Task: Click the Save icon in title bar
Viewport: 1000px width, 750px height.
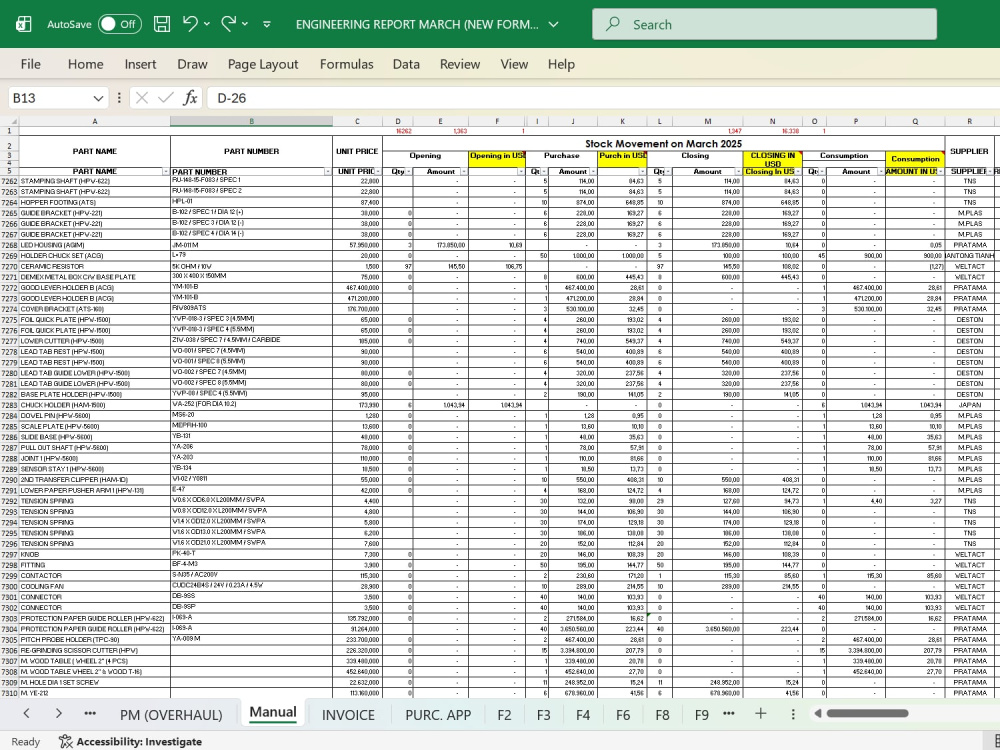Action: coord(162,24)
